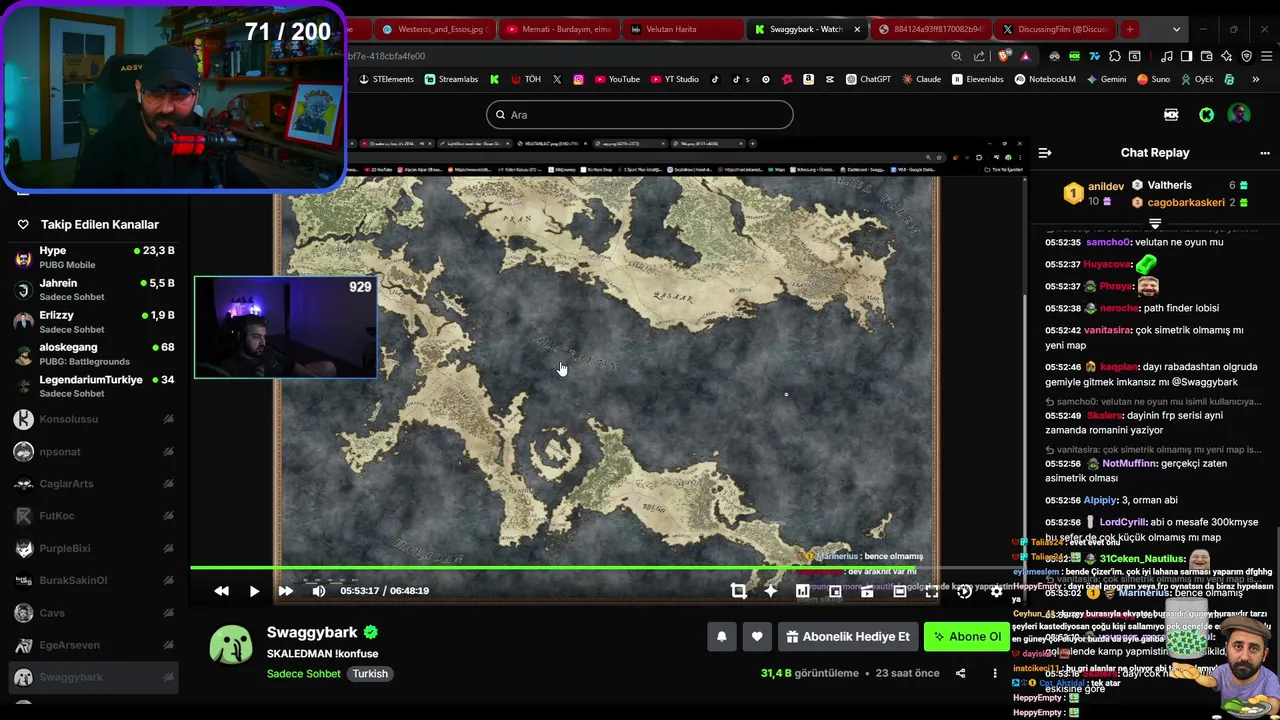This screenshot has width=1280, height=720.
Task: Click the Turkish language tag
Action: (x=370, y=673)
